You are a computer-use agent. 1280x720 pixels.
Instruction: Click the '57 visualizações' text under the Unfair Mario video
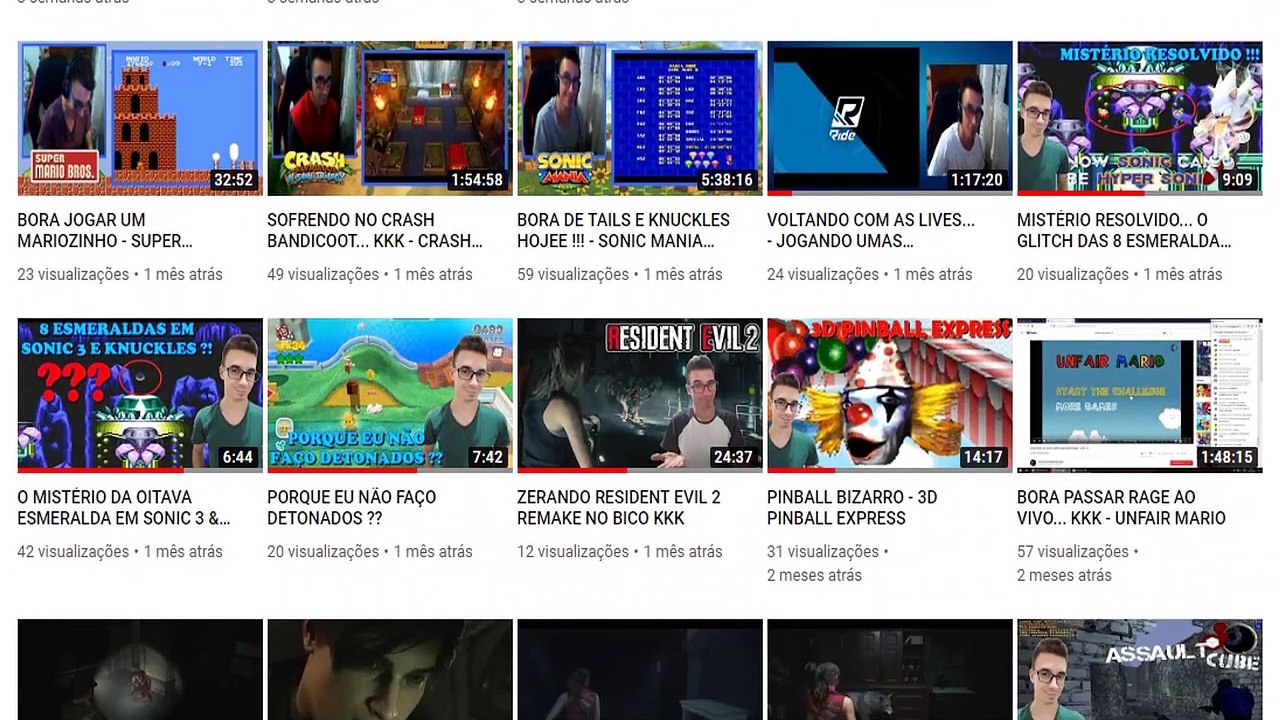[1073, 551]
